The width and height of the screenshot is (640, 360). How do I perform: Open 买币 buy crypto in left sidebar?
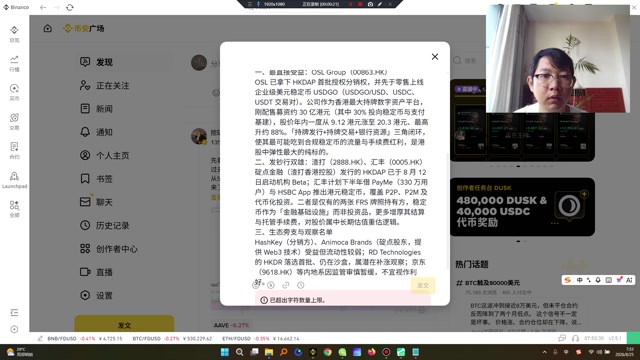[x=14, y=92]
